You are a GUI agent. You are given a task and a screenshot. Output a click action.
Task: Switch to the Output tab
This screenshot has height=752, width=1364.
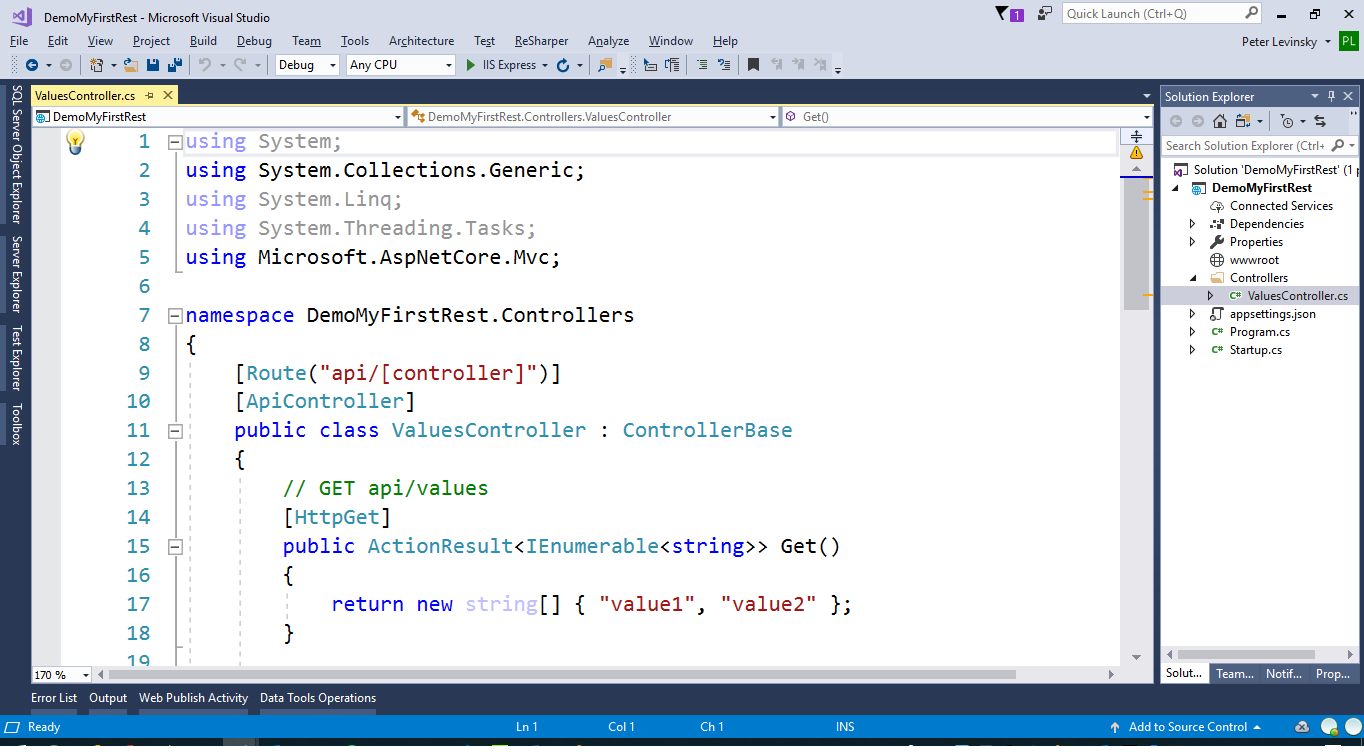(108, 698)
